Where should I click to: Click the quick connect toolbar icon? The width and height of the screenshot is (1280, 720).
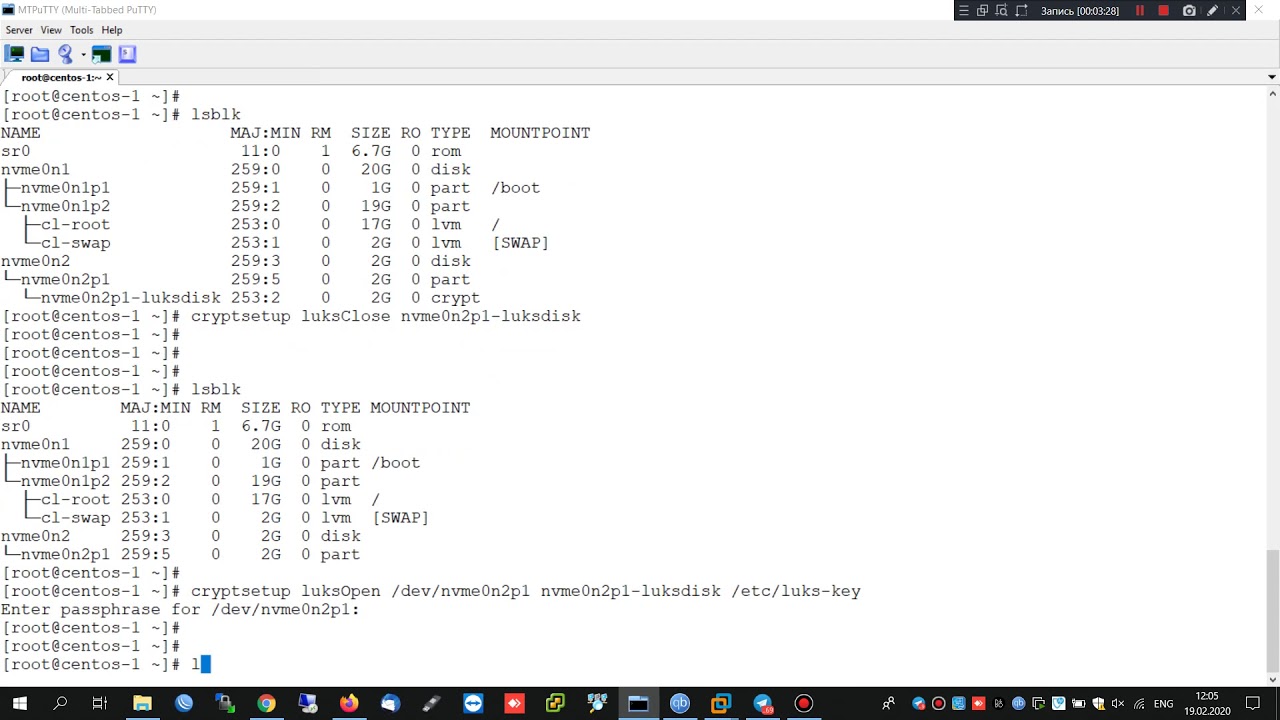[65, 54]
